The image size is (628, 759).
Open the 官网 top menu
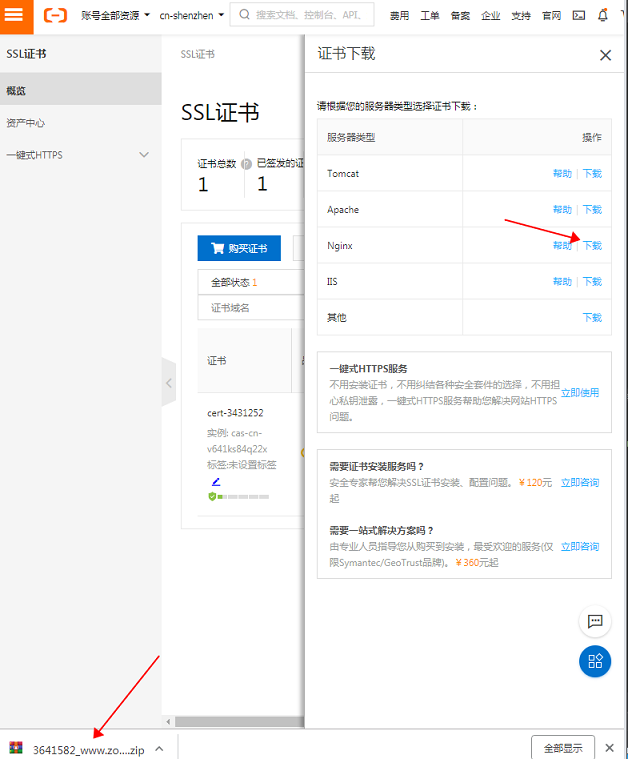[551, 16]
